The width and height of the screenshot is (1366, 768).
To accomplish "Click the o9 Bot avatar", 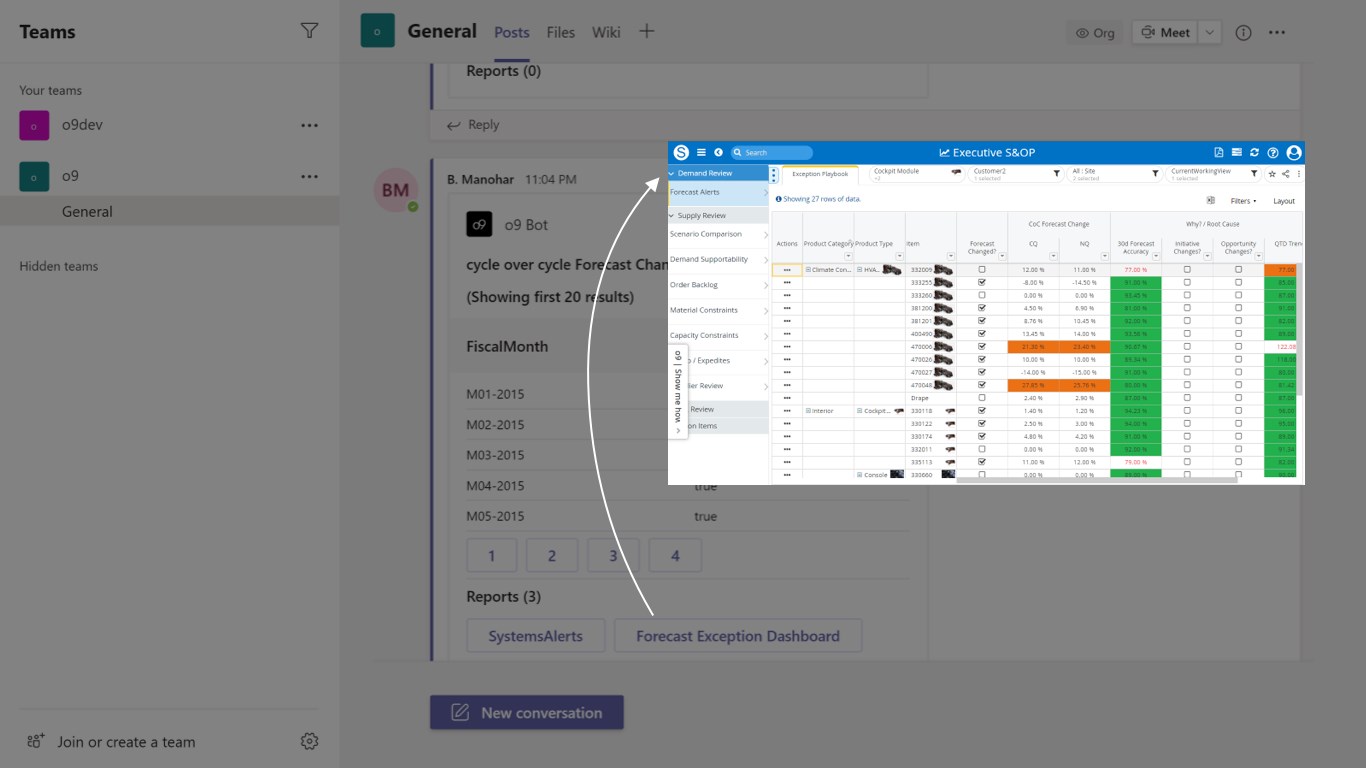I will (479, 224).
